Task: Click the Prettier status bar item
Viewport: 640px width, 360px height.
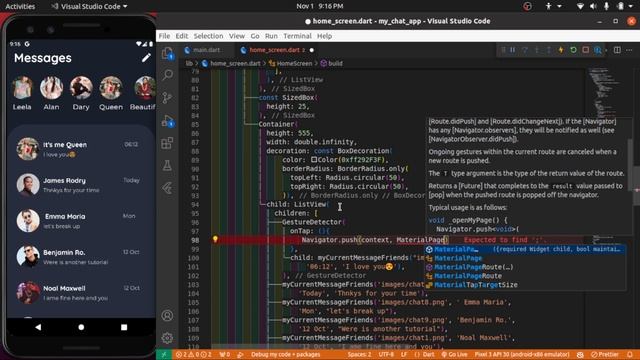Action: (x=605, y=354)
